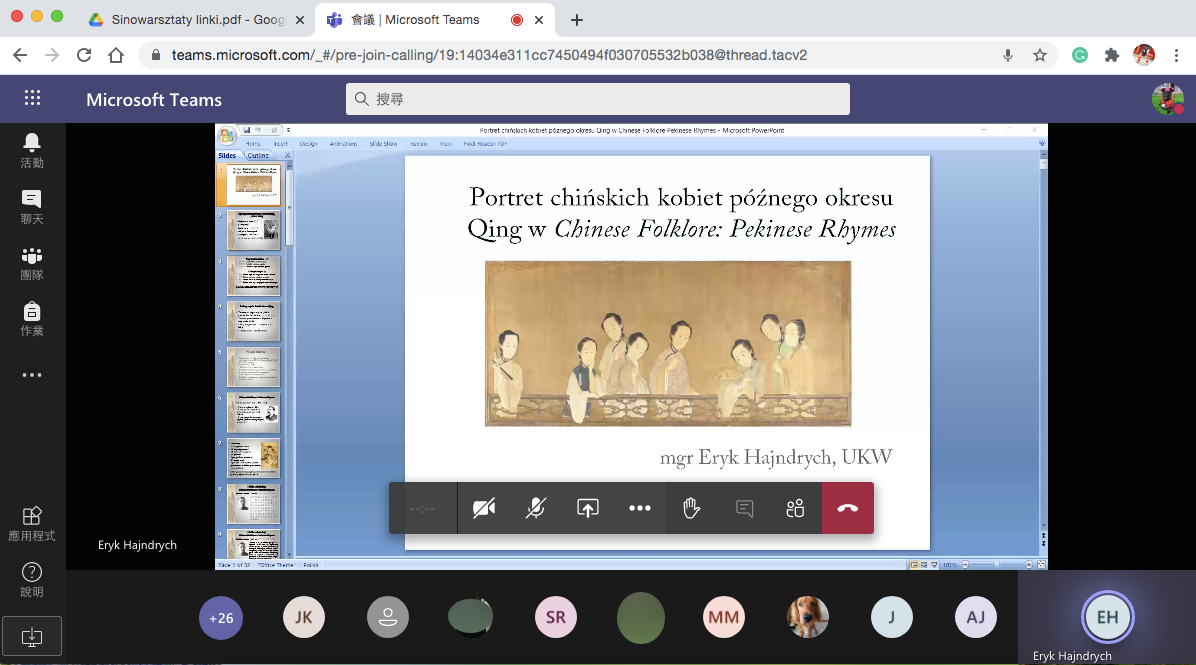
Task: Show the +26 additional participants
Action: click(221, 618)
